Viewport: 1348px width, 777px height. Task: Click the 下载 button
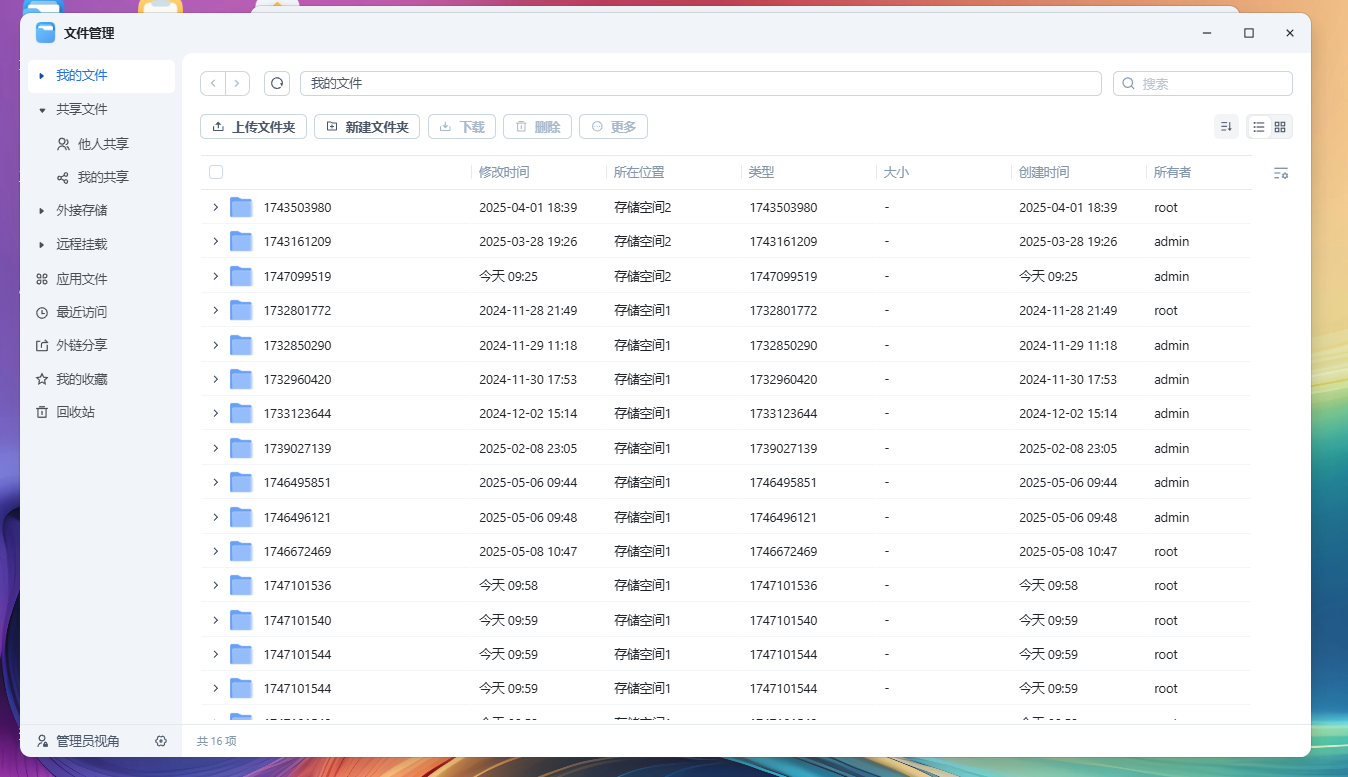tap(461, 127)
